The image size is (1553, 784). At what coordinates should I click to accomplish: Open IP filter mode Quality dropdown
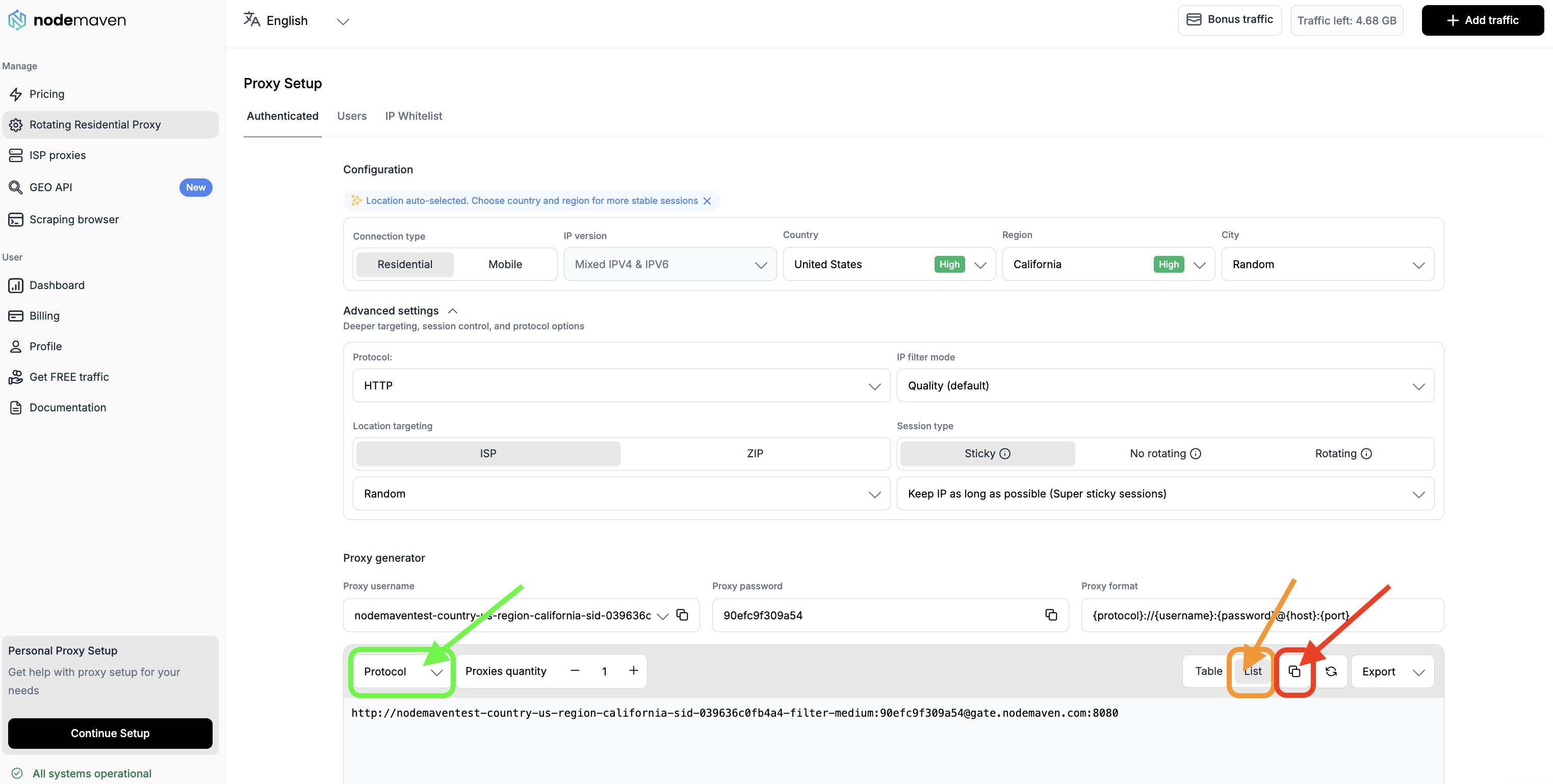1166,386
